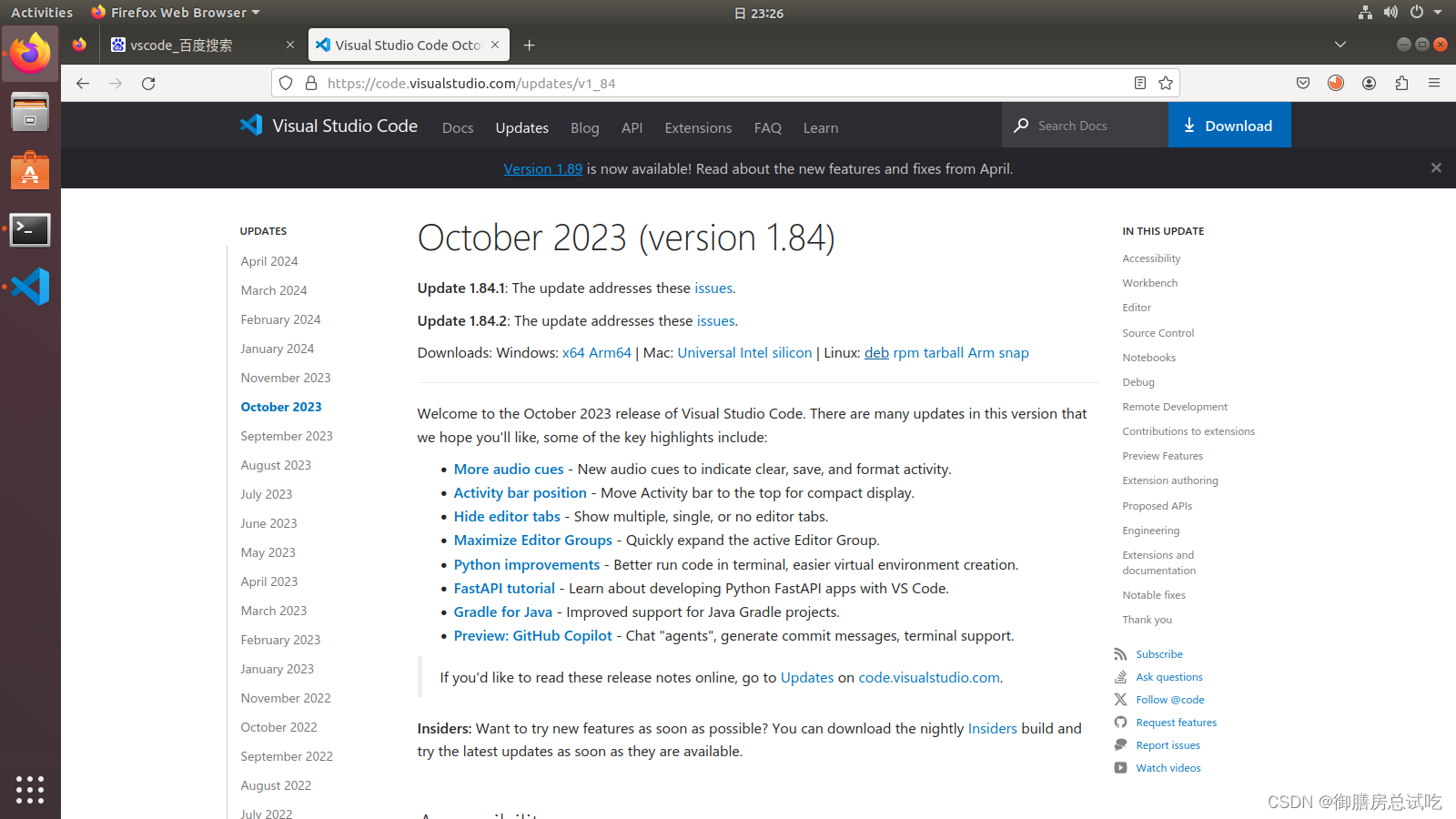Viewport: 1456px width, 819px height.
Task: Select October 2023 in the Updates sidebar
Action: pyautogui.click(x=280, y=407)
